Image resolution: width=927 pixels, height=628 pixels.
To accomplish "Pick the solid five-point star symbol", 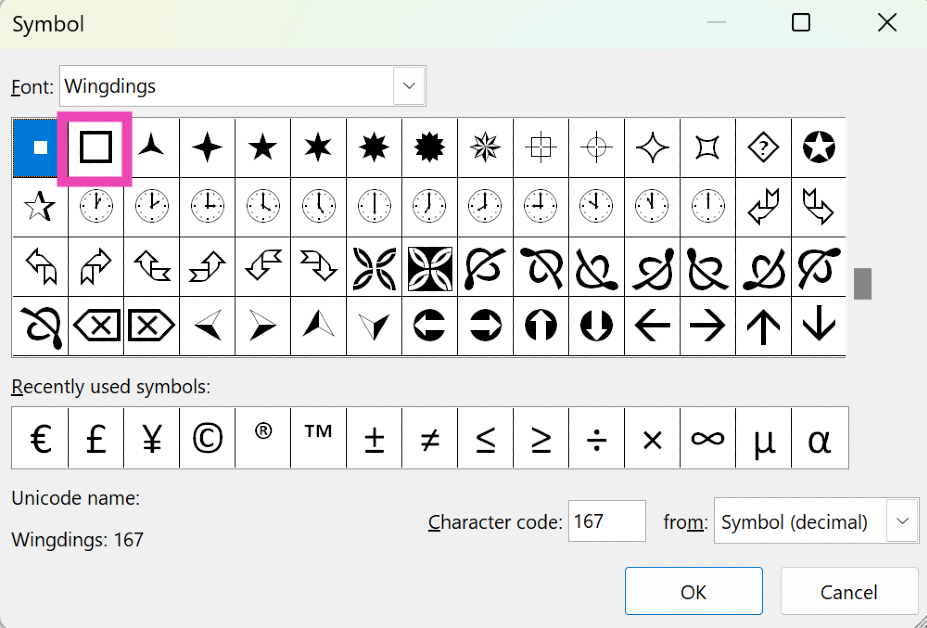I will pyautogui.click(x=263, y=148).
